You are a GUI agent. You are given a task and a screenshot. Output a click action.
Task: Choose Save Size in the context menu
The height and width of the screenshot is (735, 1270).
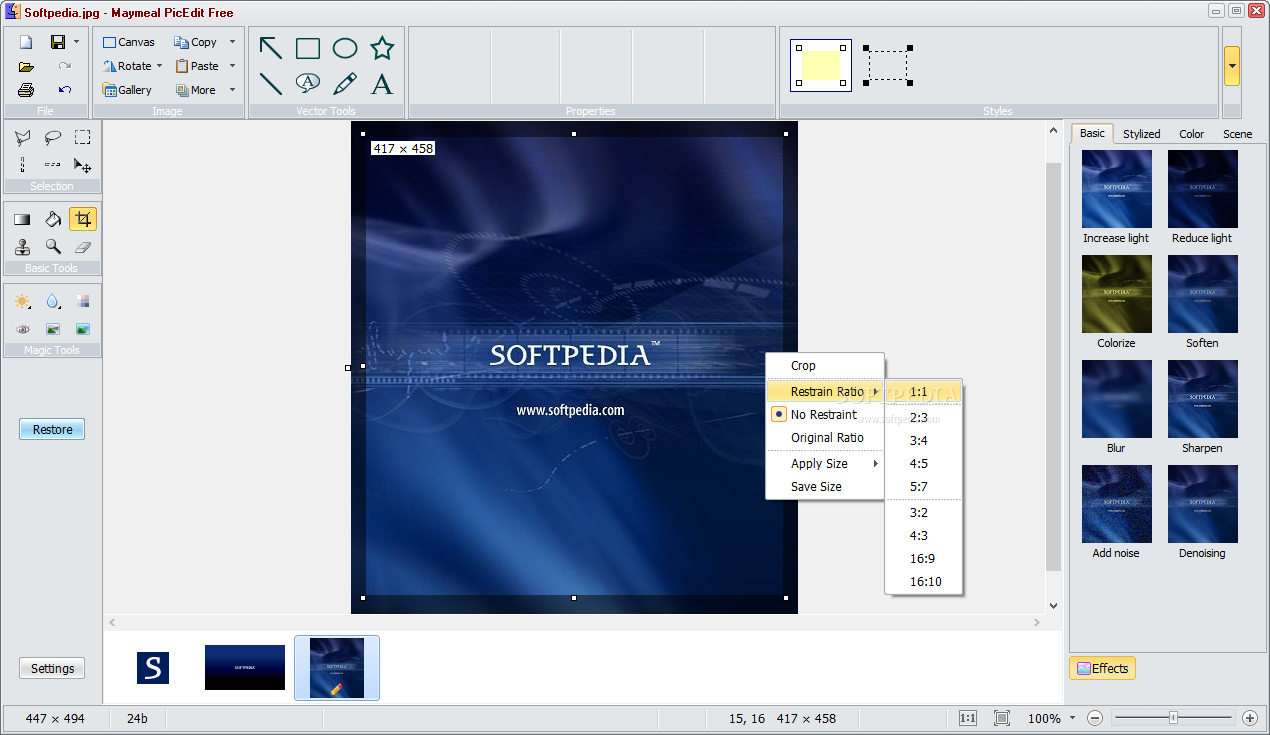[816, 487]
